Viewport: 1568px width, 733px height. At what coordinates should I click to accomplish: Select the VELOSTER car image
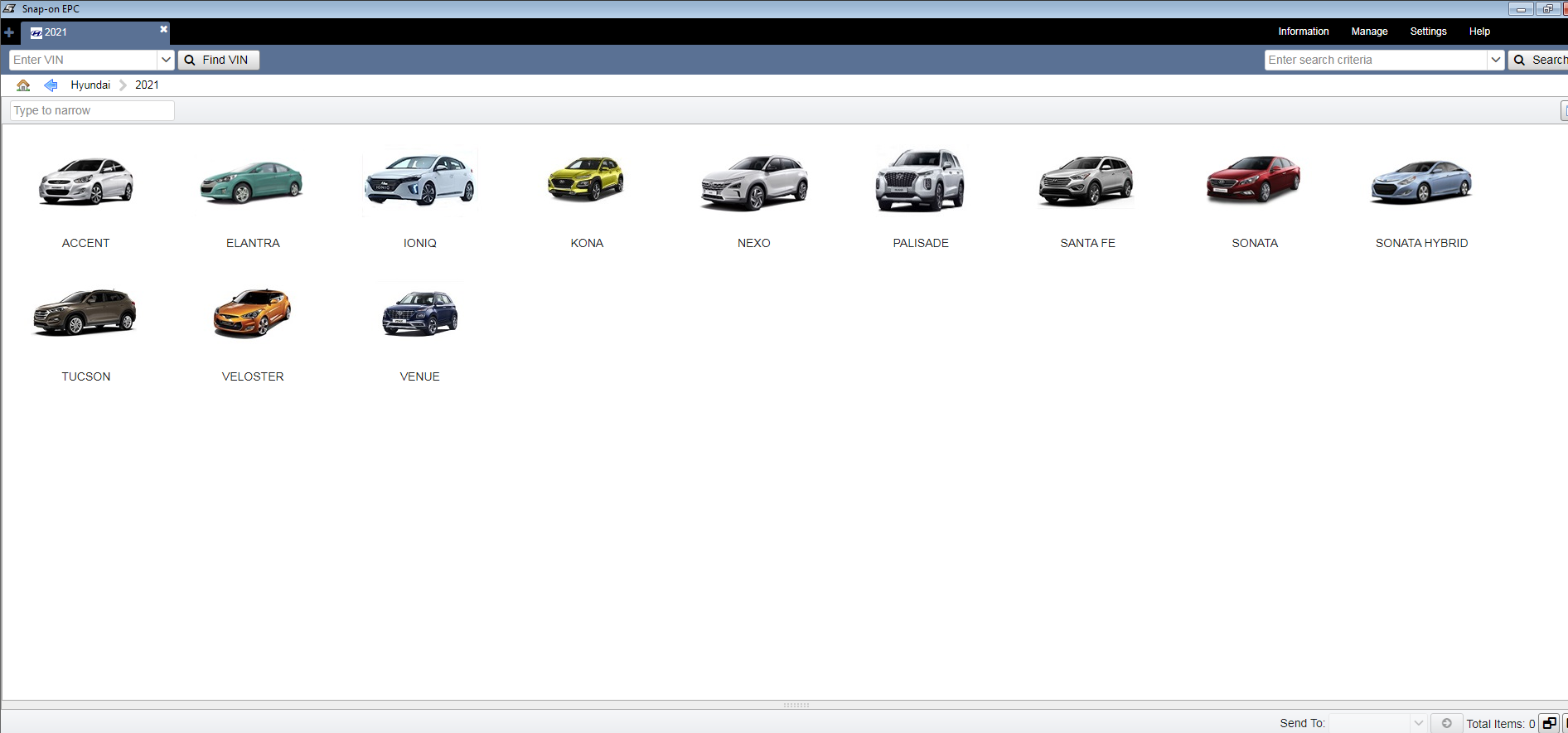(252, 313)
